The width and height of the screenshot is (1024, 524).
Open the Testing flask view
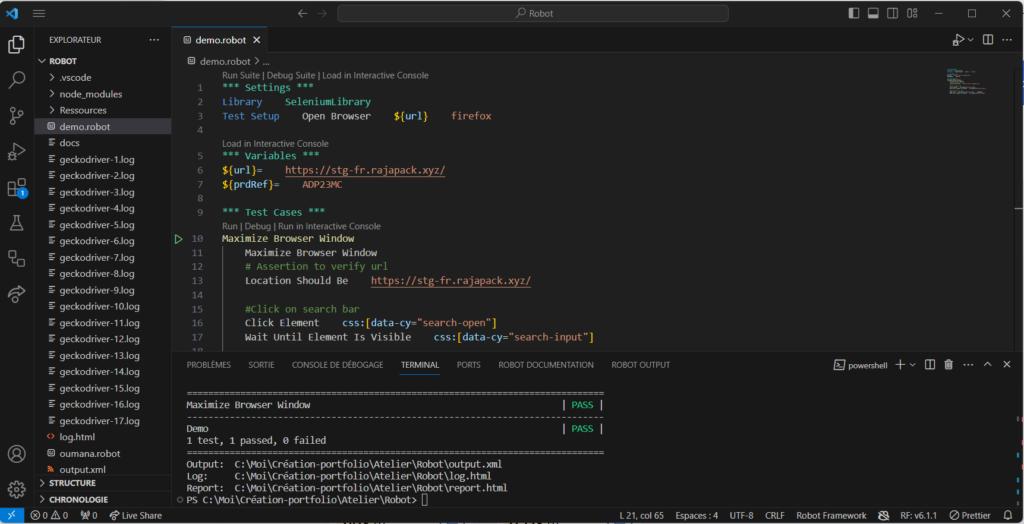(x=16, y=223)
